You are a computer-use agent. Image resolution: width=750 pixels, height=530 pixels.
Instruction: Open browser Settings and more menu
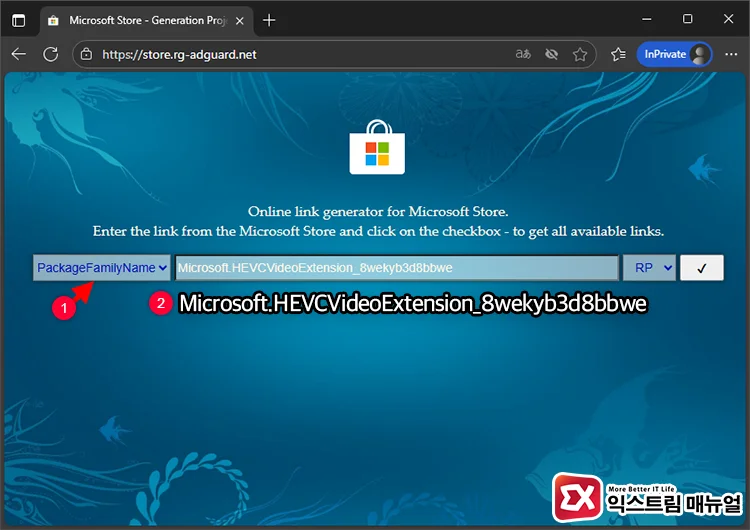coord(729,54)
